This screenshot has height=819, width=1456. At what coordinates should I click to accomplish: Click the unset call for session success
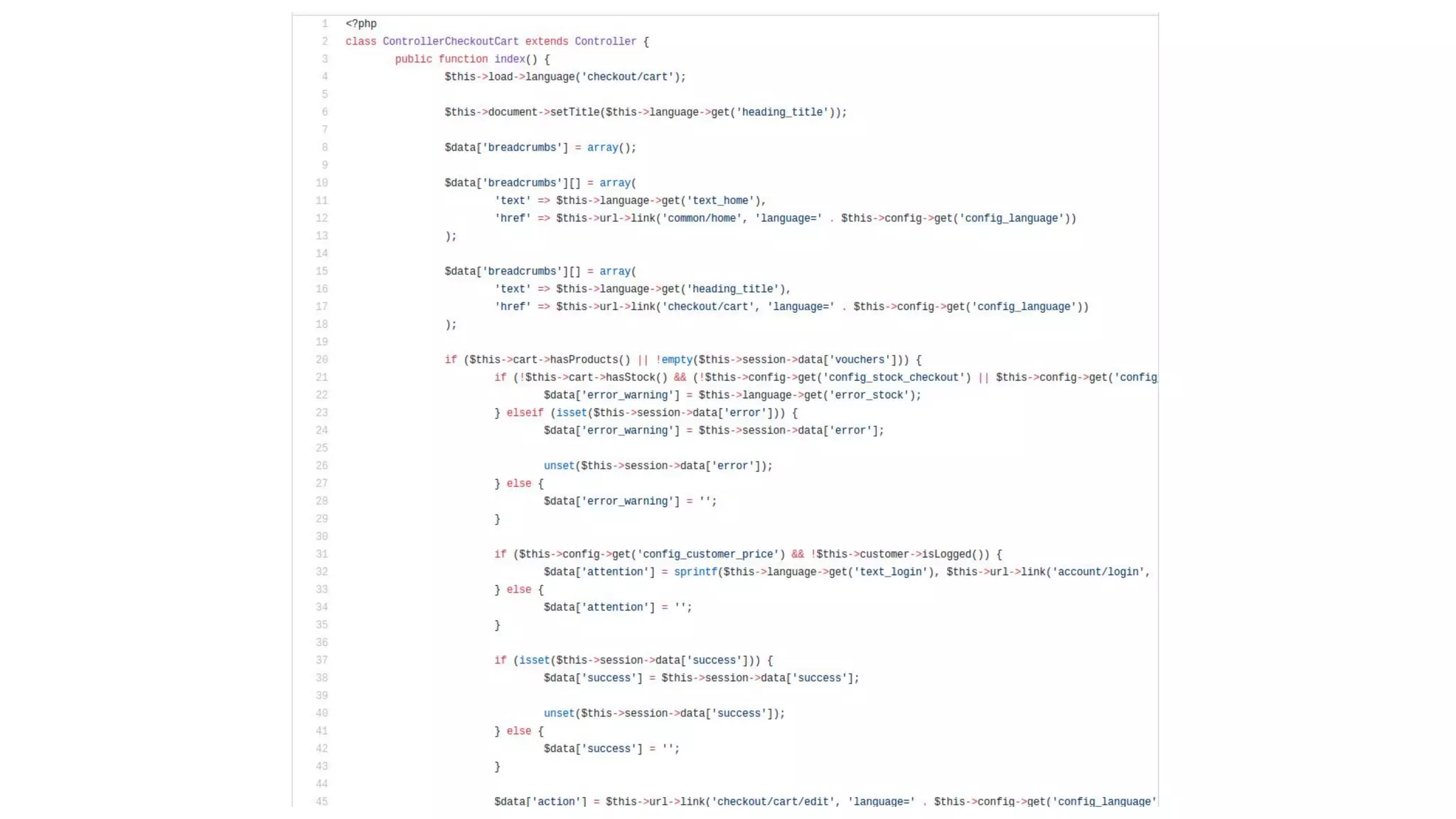pyautogui.click(x=559, y=713)
